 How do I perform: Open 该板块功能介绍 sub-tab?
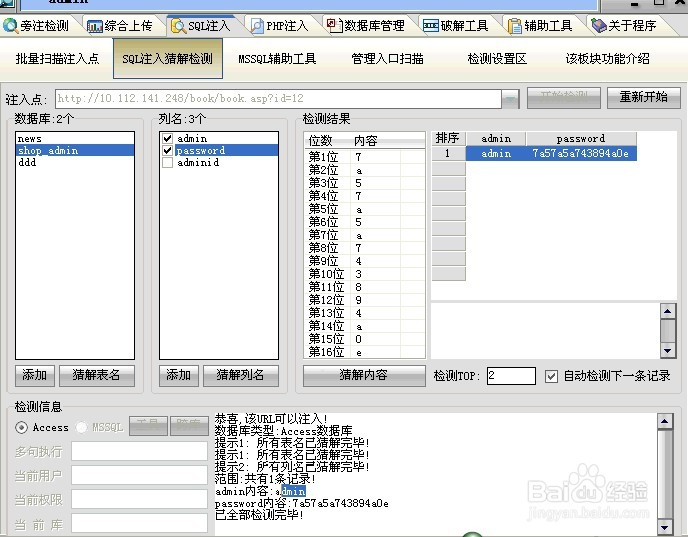click(608, 59)
